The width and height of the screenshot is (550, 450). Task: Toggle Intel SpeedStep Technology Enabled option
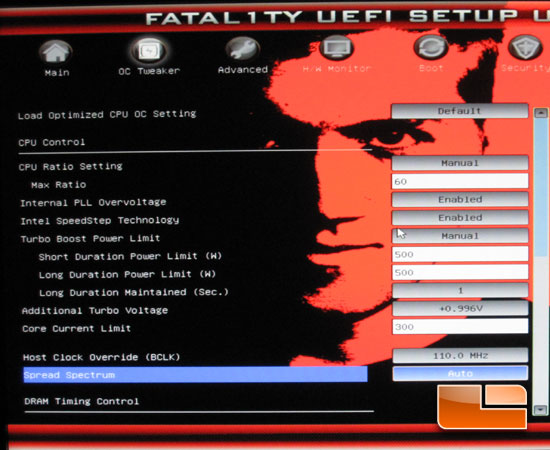pos(460,218)
